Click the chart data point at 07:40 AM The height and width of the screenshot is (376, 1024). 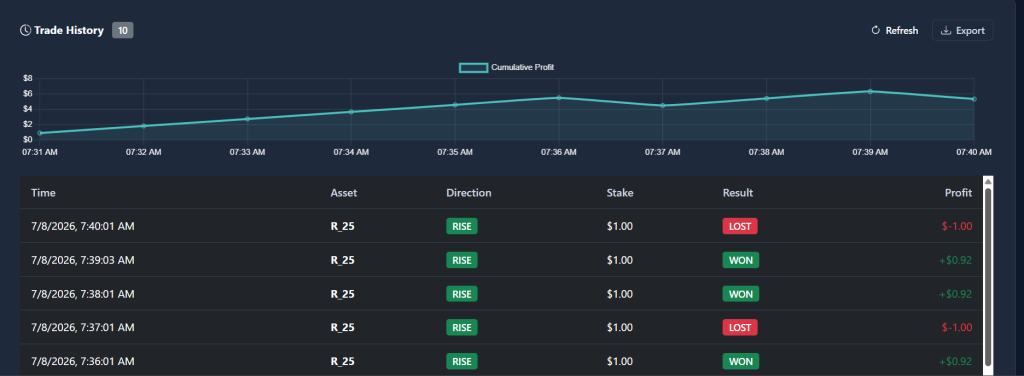point(974,99)
